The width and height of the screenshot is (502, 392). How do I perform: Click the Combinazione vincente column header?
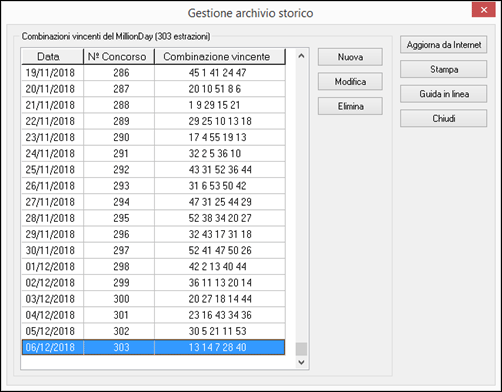(220, 56)
